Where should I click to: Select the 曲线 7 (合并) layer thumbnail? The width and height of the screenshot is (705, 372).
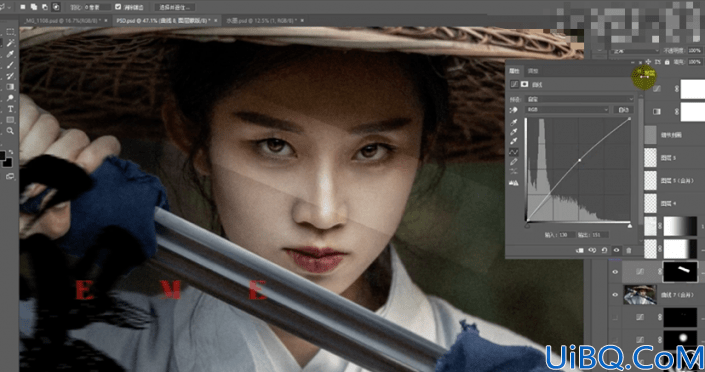[640, 295]
